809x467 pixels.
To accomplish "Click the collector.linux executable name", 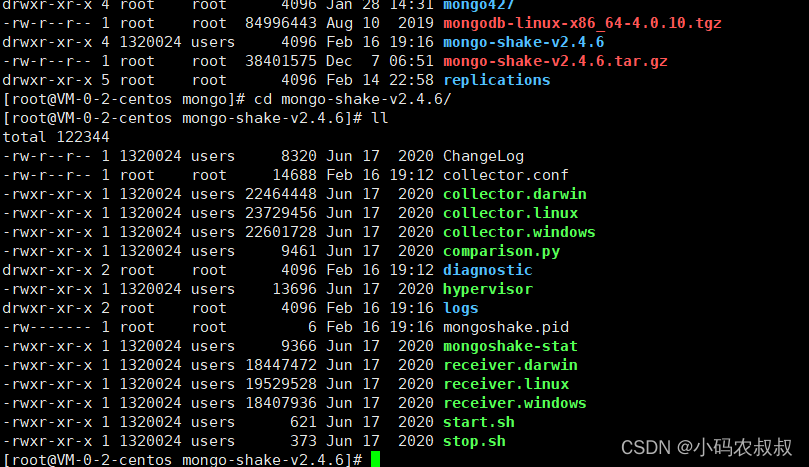I will pos(510,213).
